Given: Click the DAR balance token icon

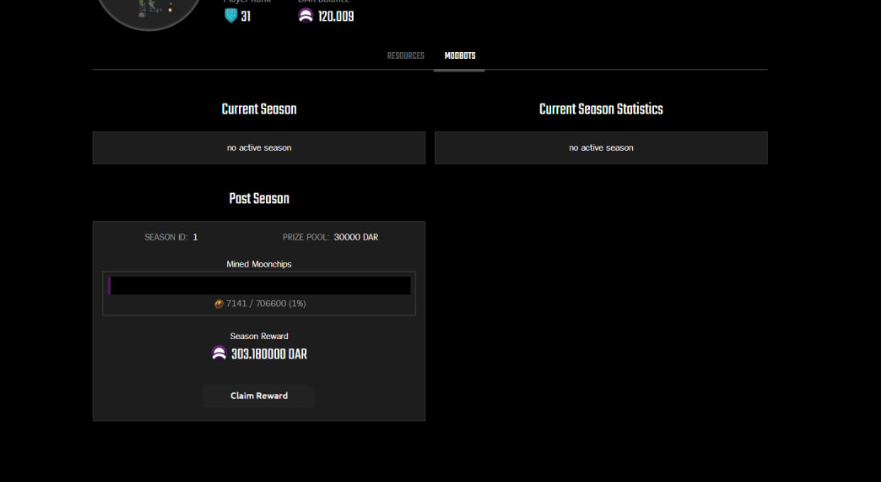Looking at the screenshot, I should (306, 16).
